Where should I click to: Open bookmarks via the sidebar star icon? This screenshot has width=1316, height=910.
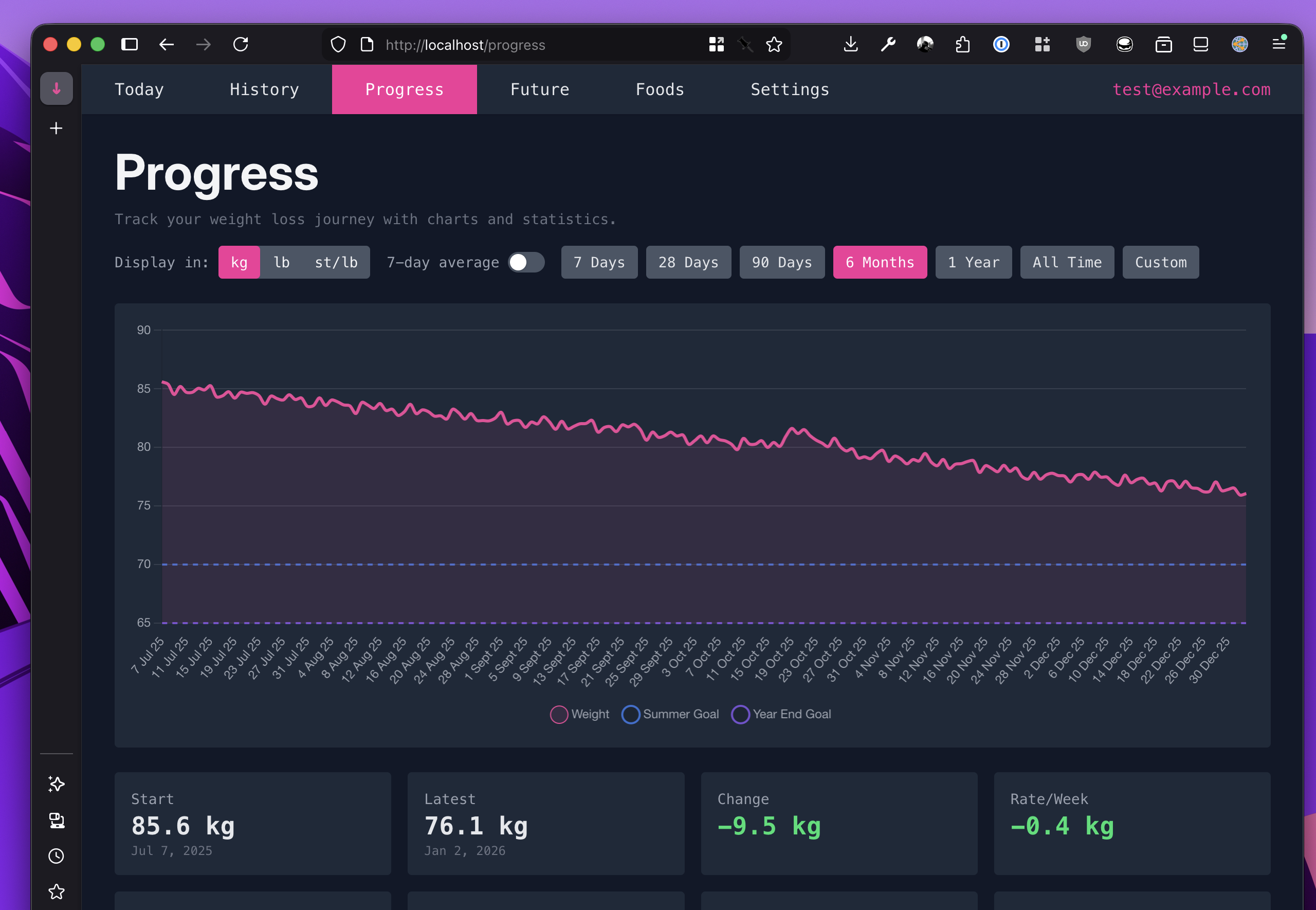click(x=57, y=892)
